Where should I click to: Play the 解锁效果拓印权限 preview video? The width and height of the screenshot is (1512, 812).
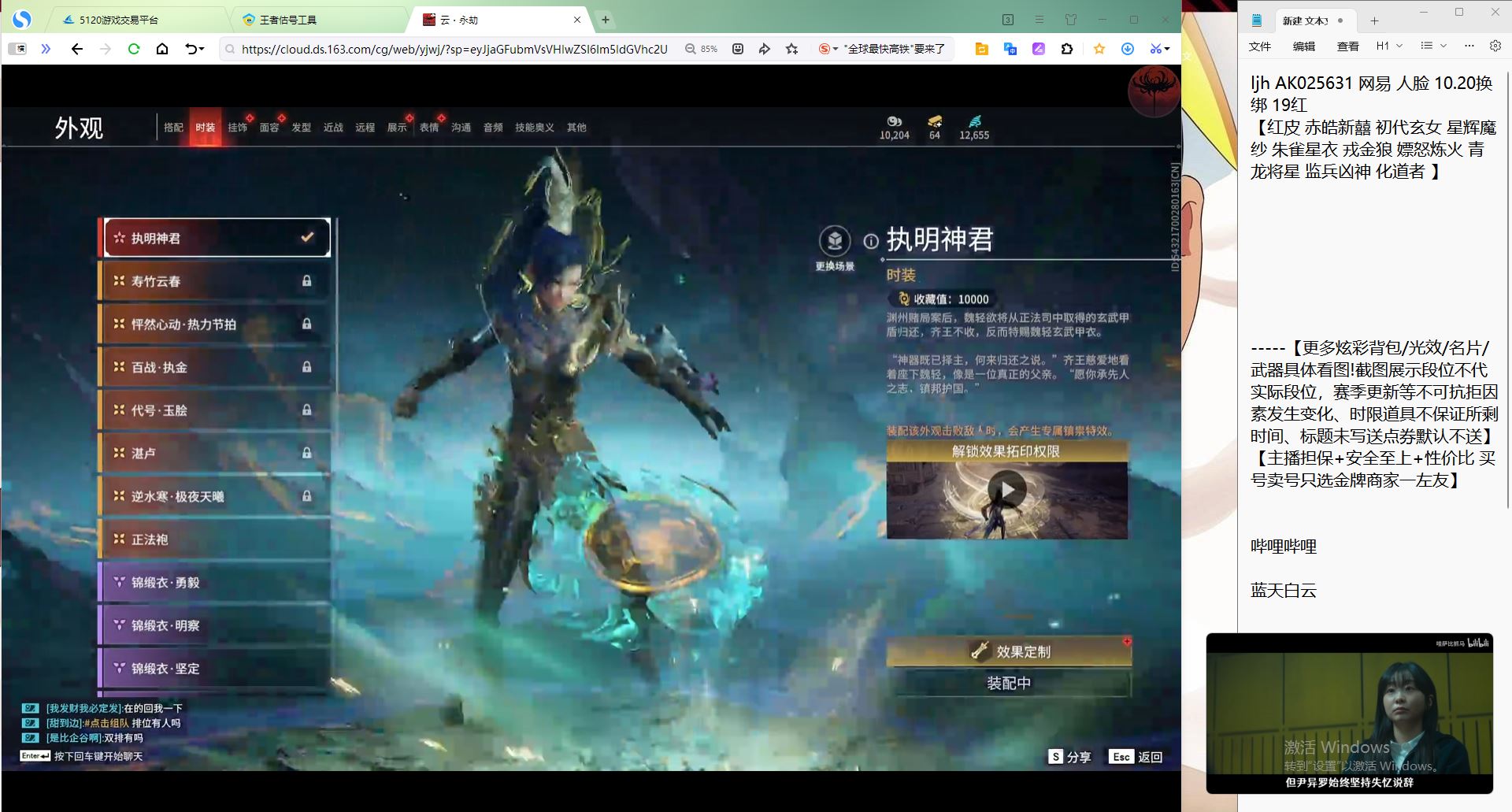1007,490
